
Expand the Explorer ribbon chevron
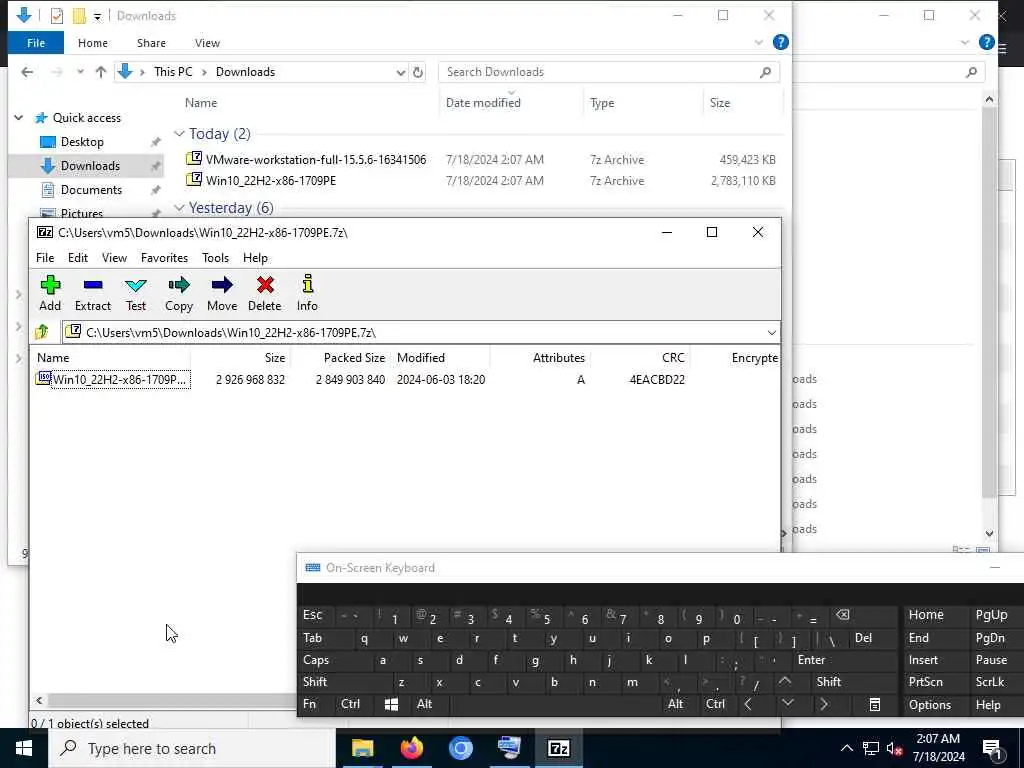click(758, 43)
